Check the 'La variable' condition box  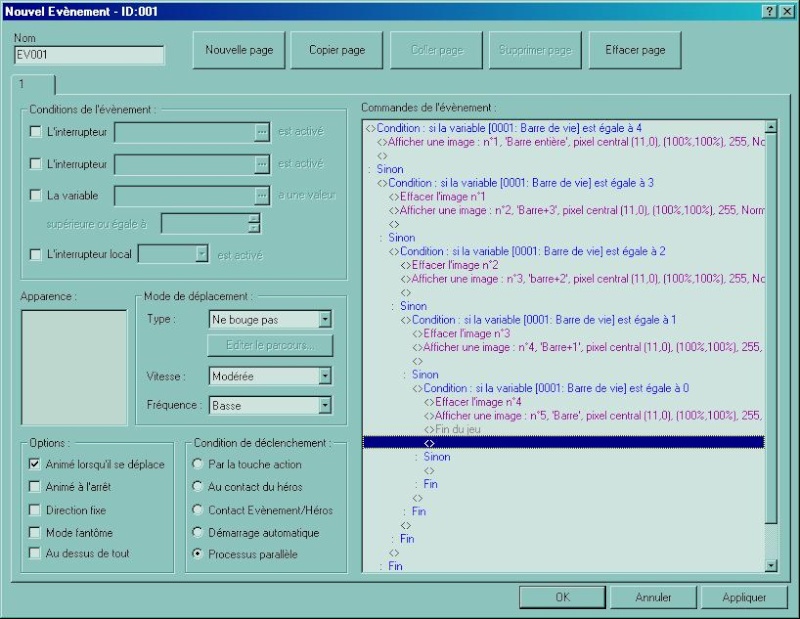[x=36, y=194]
